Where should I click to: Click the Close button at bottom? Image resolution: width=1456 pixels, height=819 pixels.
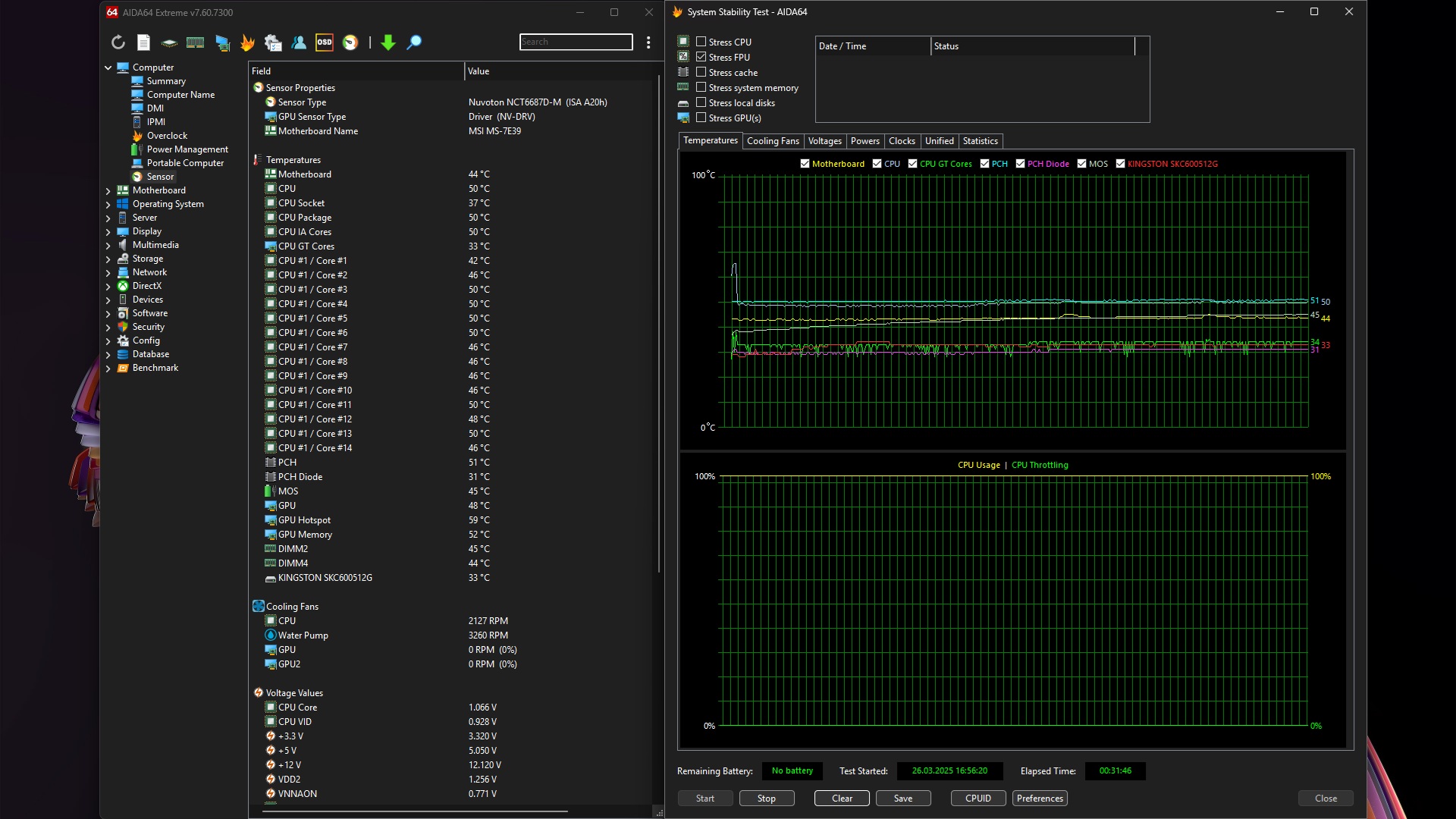tap(1326, 799)
